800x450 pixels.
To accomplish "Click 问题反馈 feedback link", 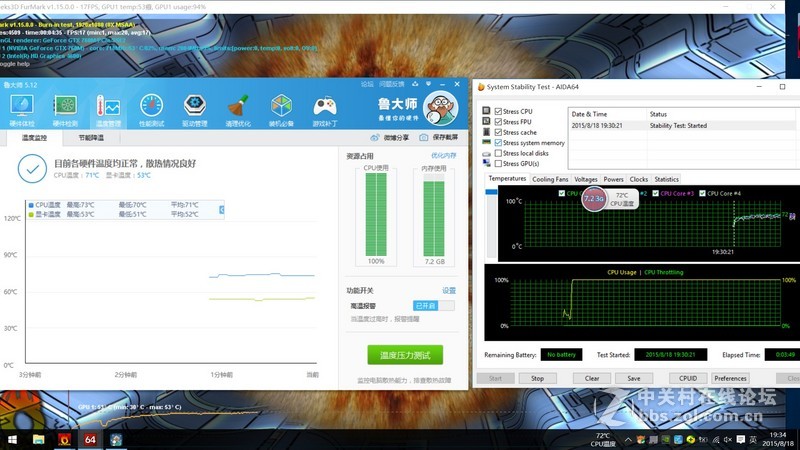I will (x=391, y=84).
